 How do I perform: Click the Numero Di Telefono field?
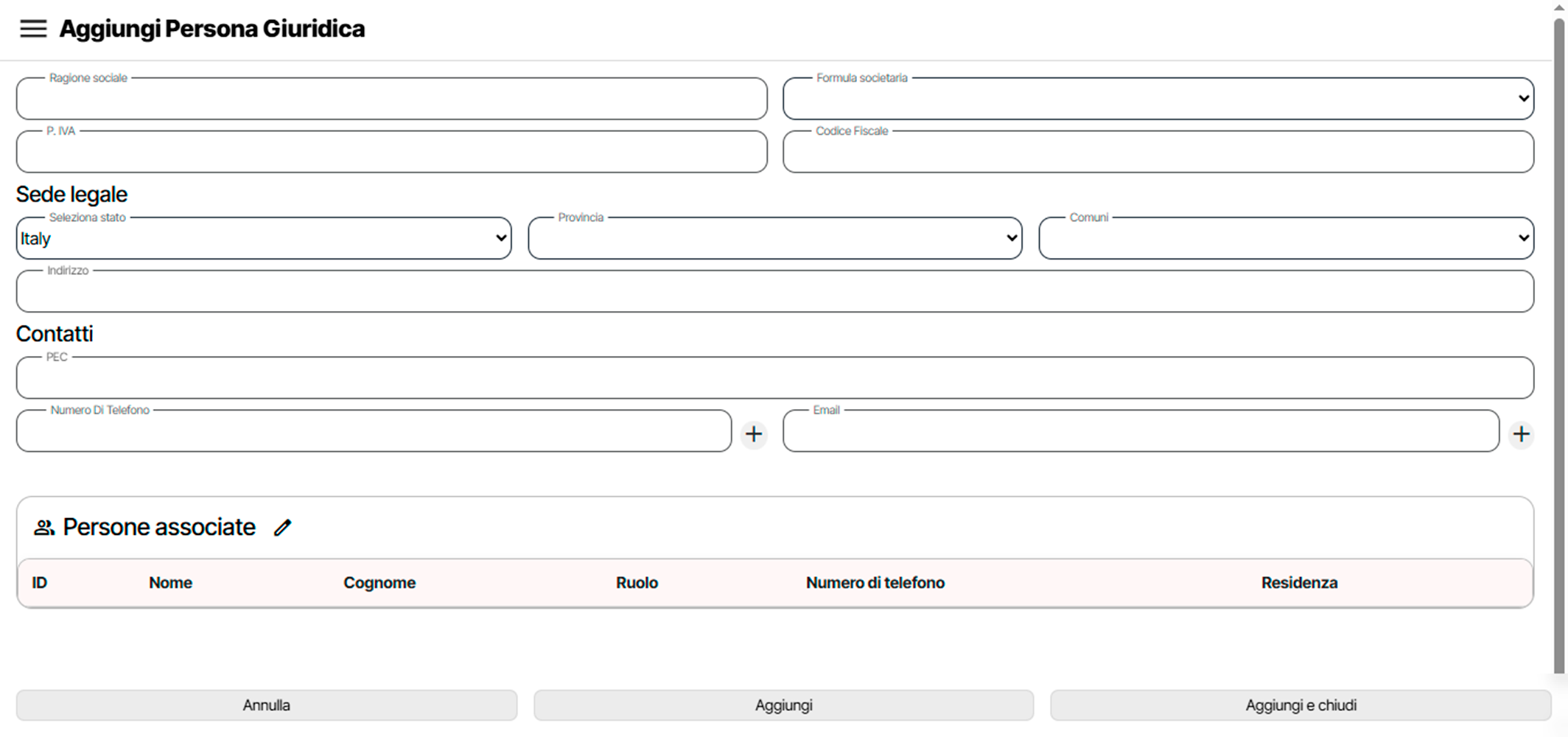pyautogui.click(x=374, y=432)
